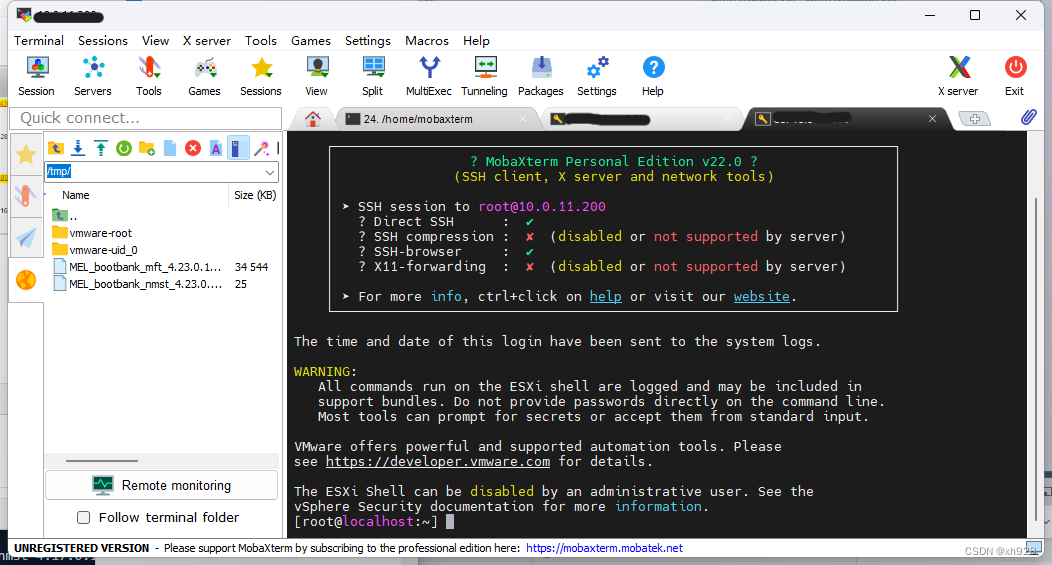Open the Tools toolbar icon

point(148,76)
